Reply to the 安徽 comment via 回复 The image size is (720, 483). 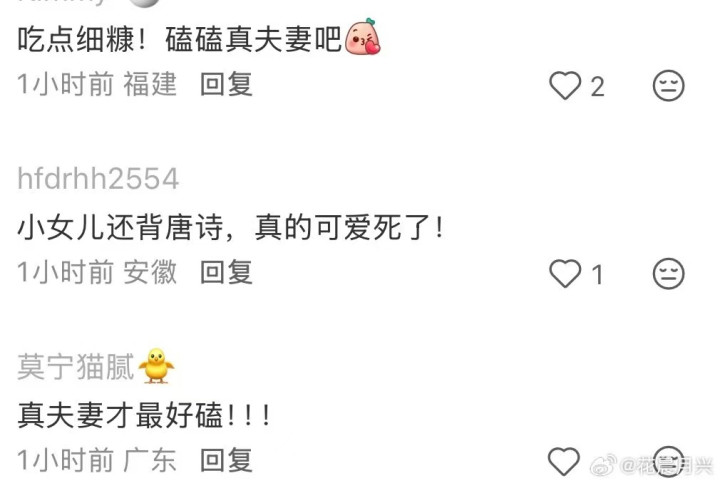[x=226, y=272]
